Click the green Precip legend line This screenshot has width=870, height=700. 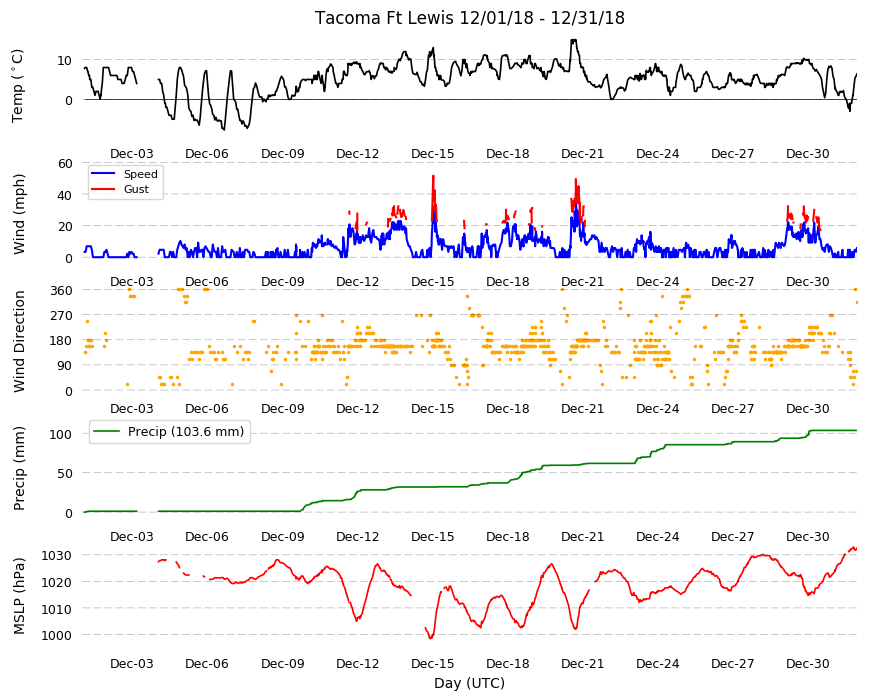(107, 432)
